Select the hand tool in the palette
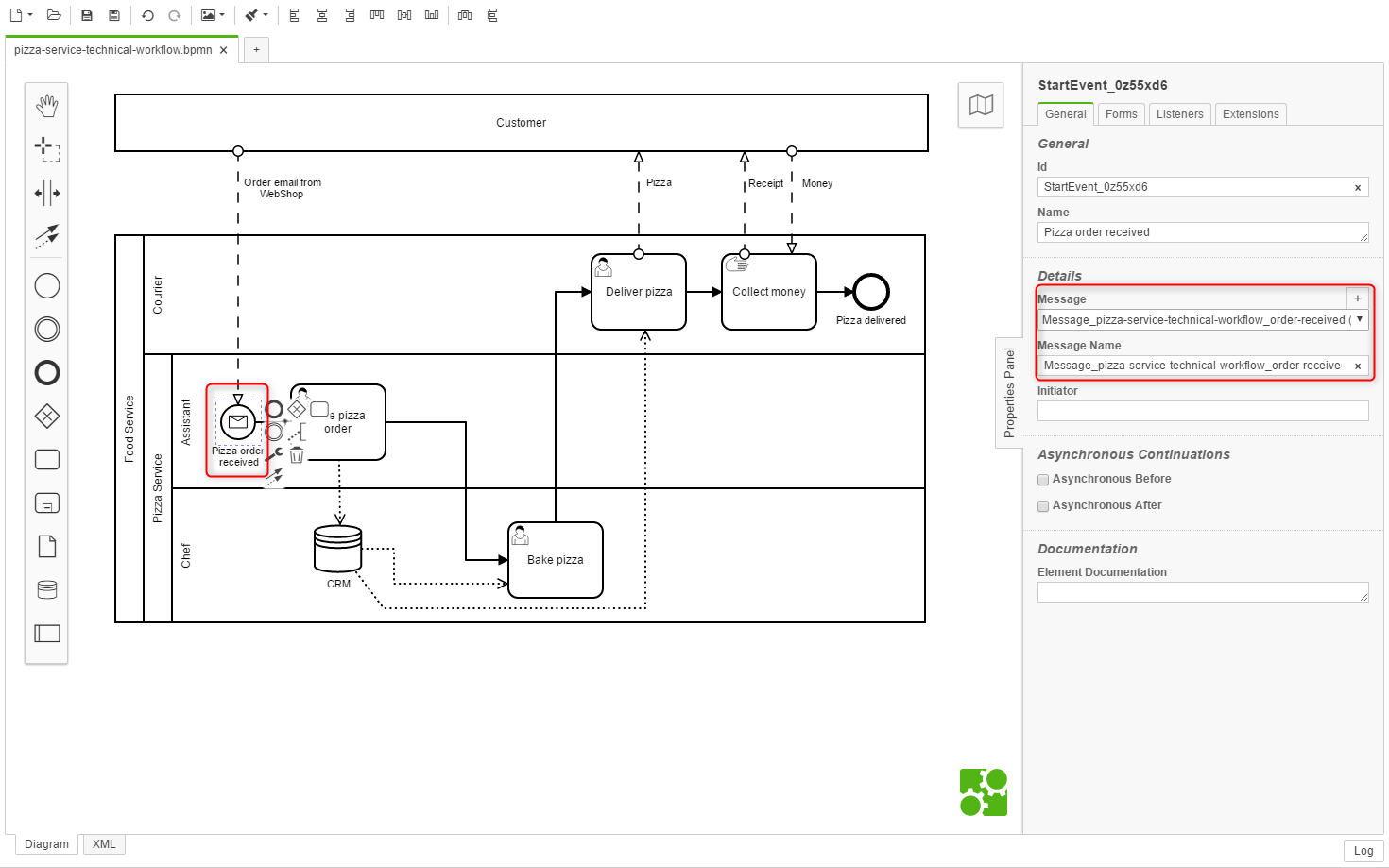 coord(46,106)
